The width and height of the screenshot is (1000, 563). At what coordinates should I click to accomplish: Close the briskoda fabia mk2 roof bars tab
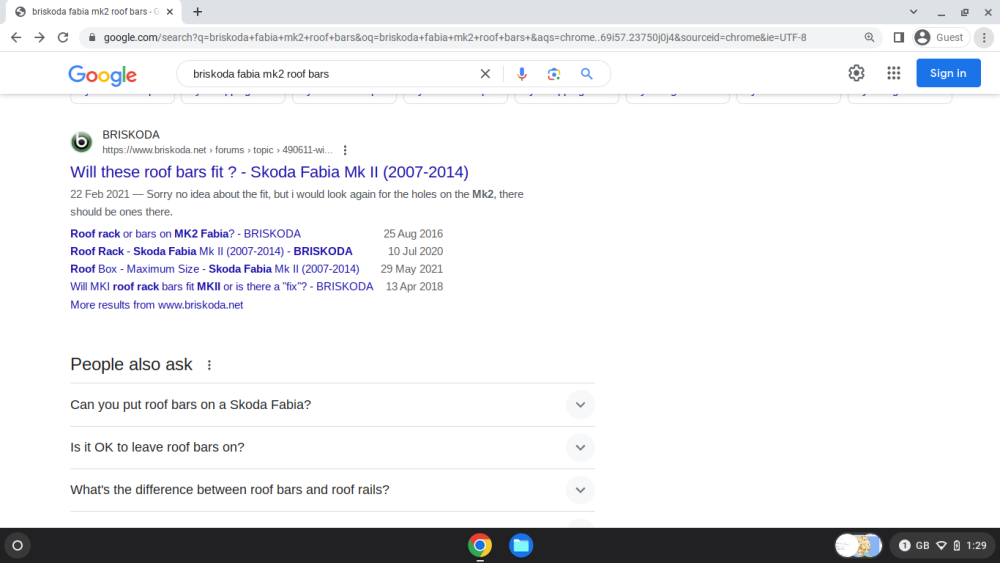pos(170,11)
